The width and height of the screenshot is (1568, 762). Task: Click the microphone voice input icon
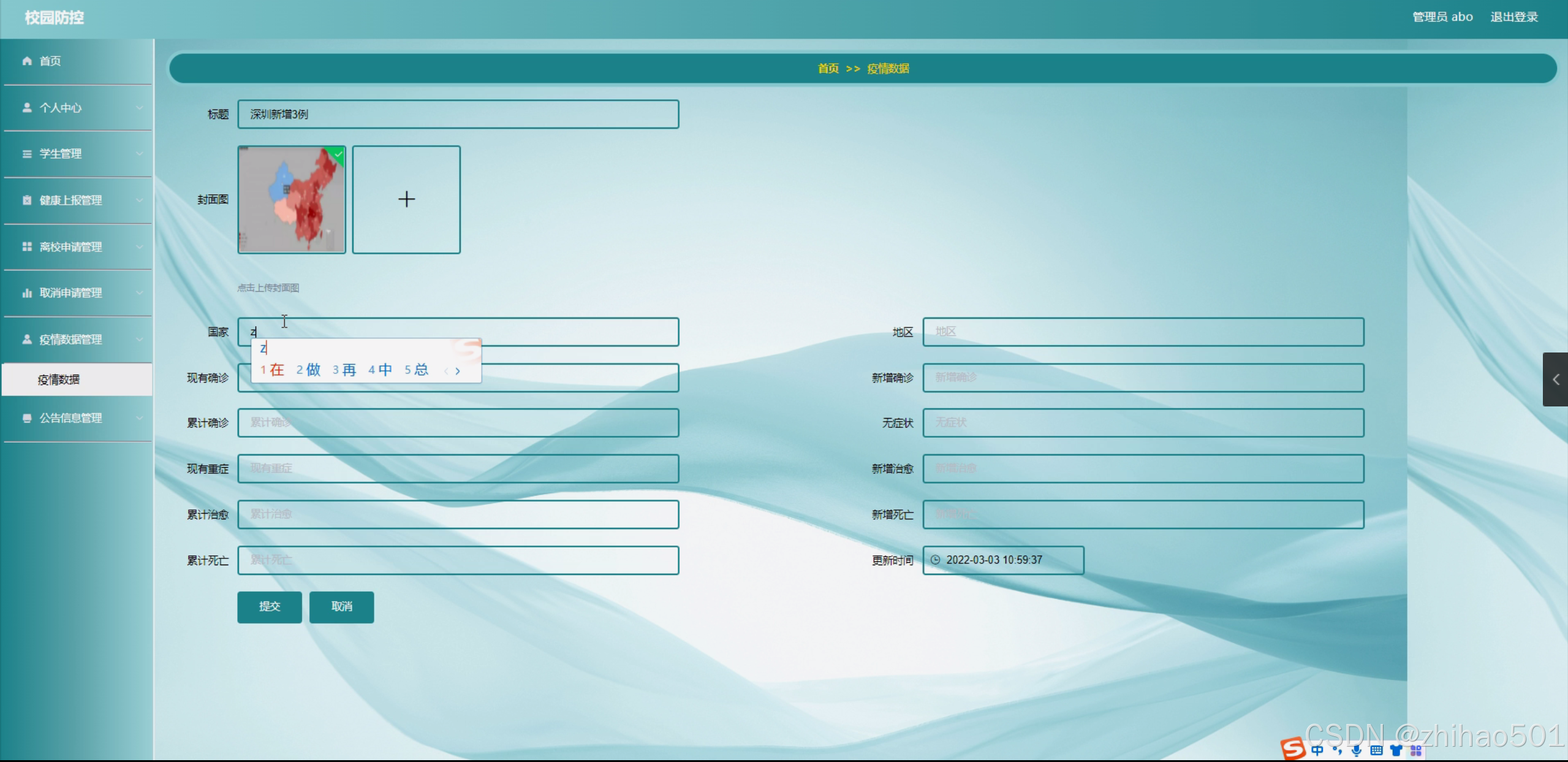click(1357, 750)
